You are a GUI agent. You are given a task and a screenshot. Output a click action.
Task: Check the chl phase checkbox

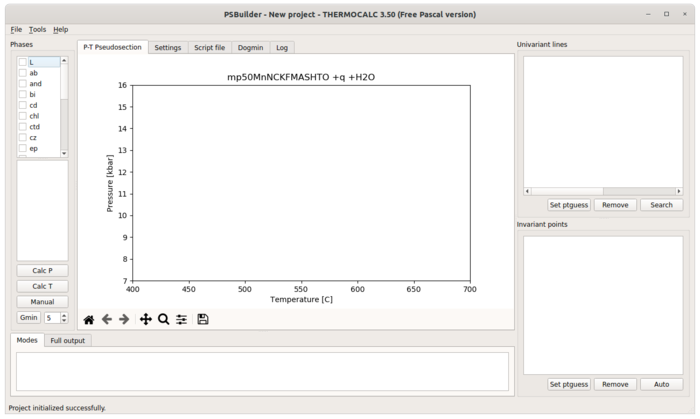pyautogui.click(x=23, y=116)
